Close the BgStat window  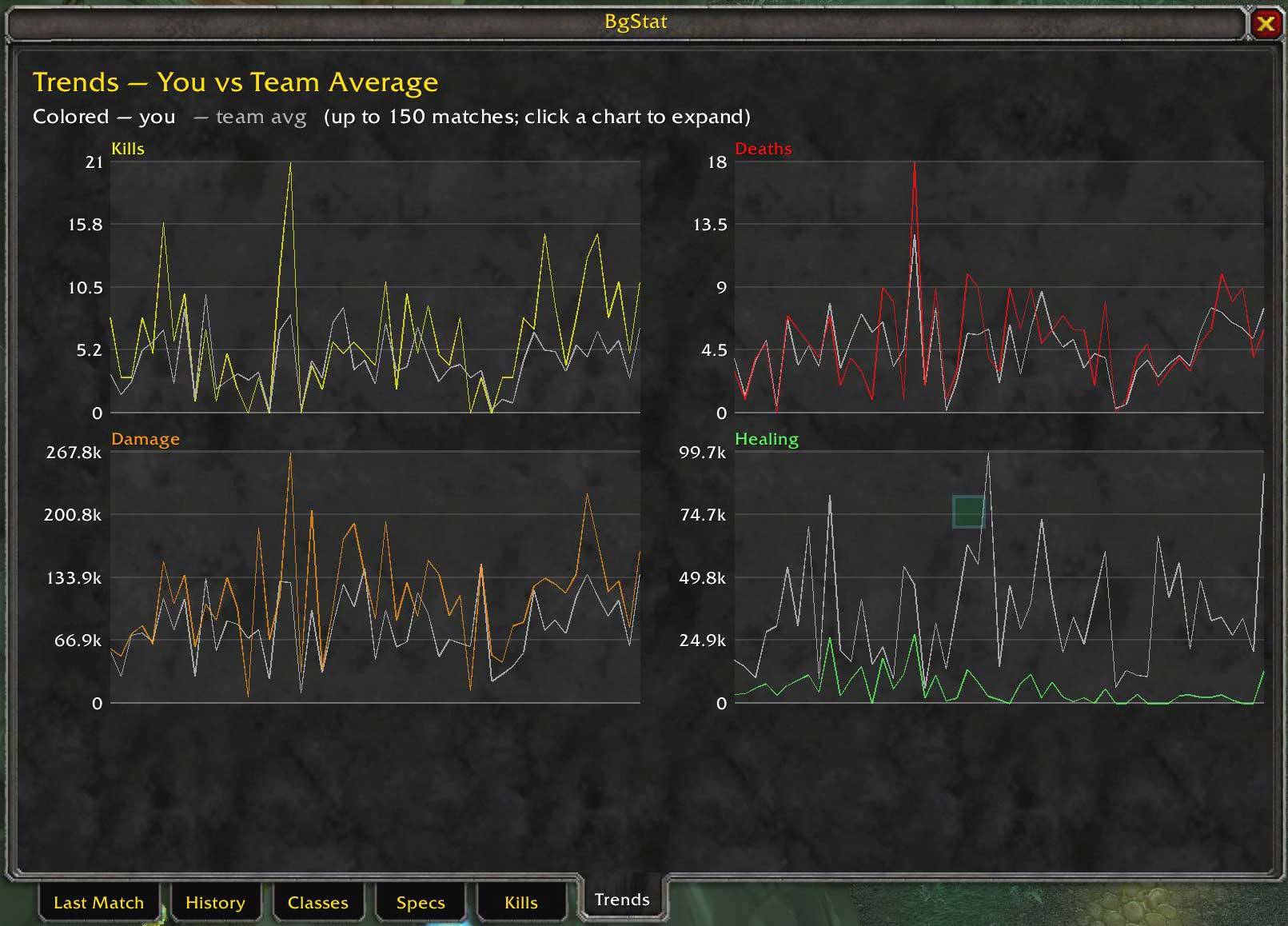(1265, 24)
